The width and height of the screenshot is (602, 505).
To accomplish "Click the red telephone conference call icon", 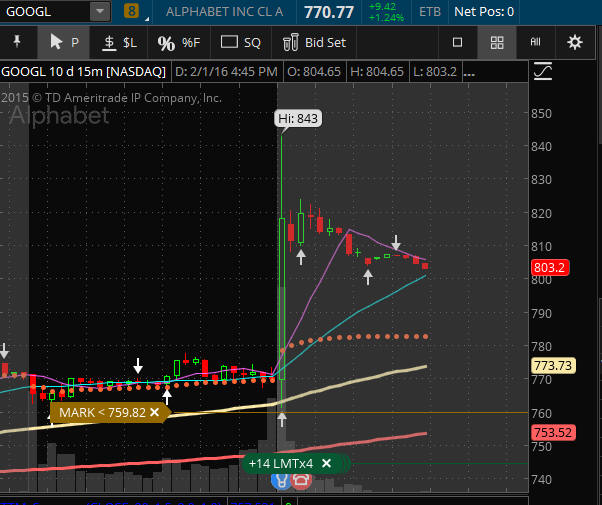I will 301,482.
